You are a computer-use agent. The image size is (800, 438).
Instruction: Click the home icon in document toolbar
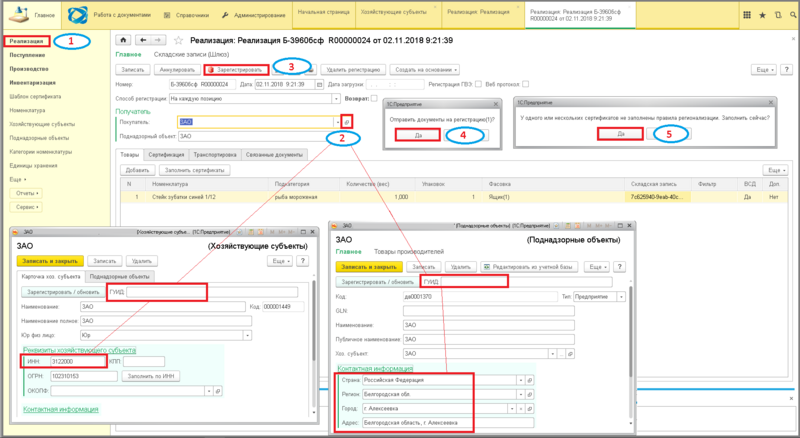click(x=123, y=40)
